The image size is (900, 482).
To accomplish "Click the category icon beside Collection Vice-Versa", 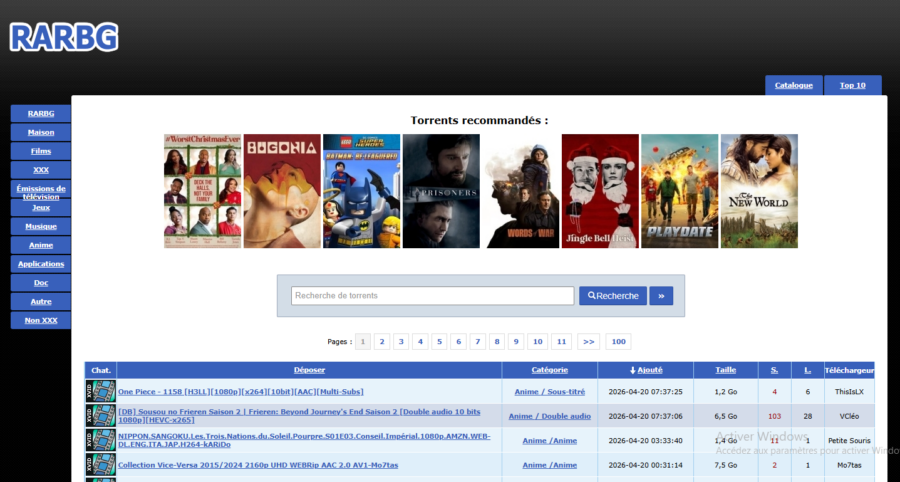I will [x=101, y=465].
